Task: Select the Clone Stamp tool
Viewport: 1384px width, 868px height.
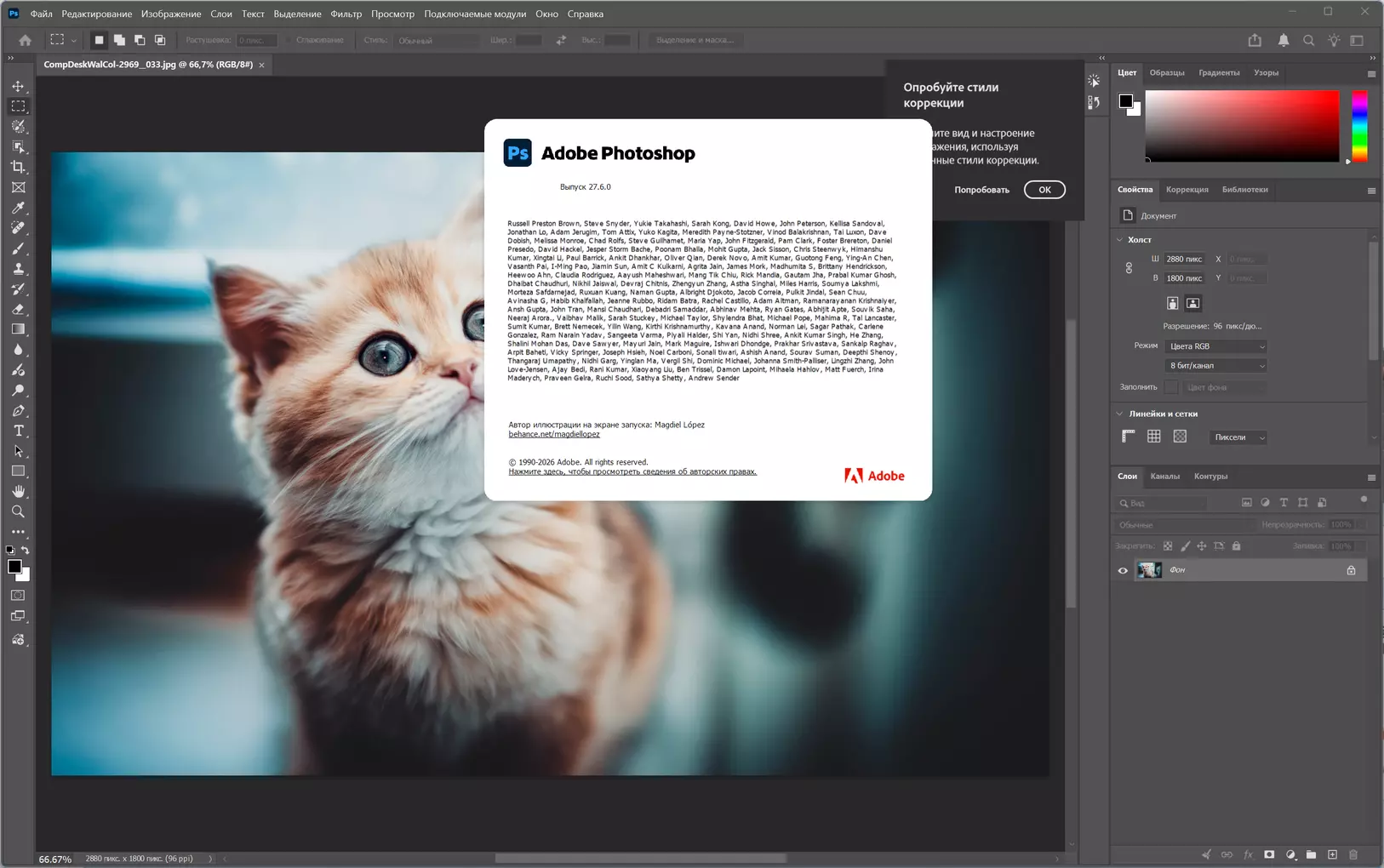Action: pos(18,269)
